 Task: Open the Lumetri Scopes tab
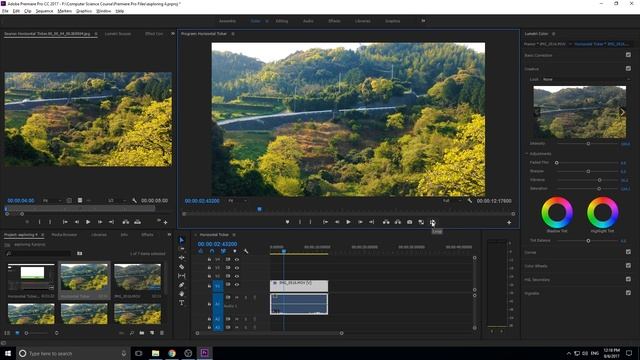[x=118, y=34]
